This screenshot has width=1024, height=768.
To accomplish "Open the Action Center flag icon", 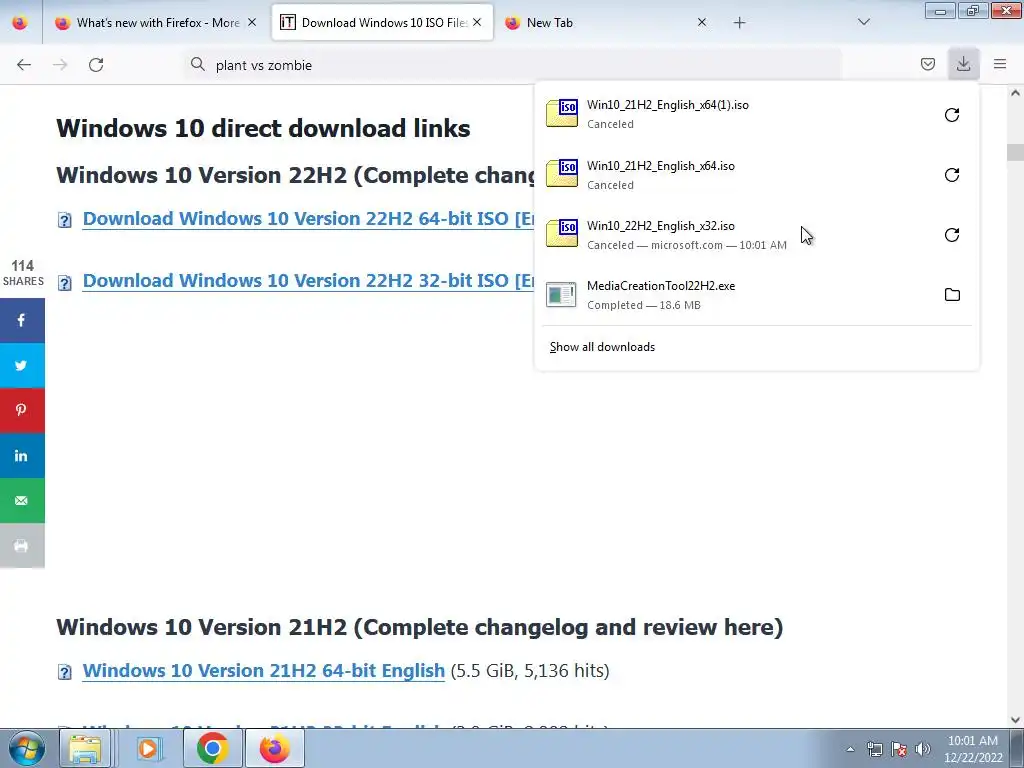I will pyautogui.click(x=899, y=749).
